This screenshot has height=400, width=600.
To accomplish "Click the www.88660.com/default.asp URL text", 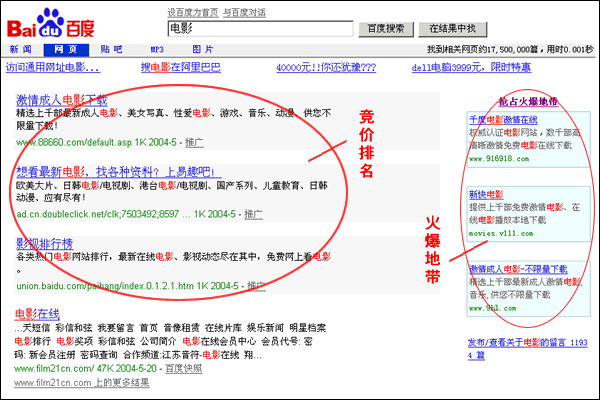I will click(x=74, y=142).
